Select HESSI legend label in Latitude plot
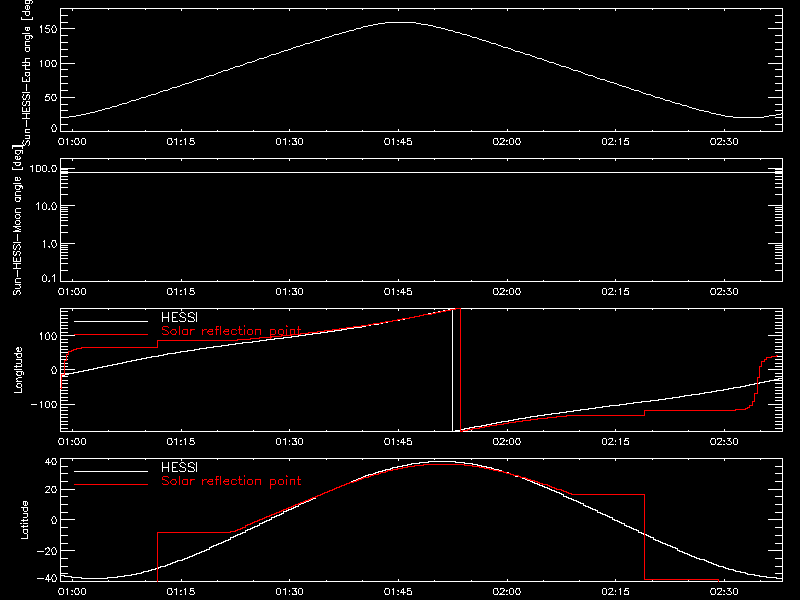 click(x=179, y=467)
